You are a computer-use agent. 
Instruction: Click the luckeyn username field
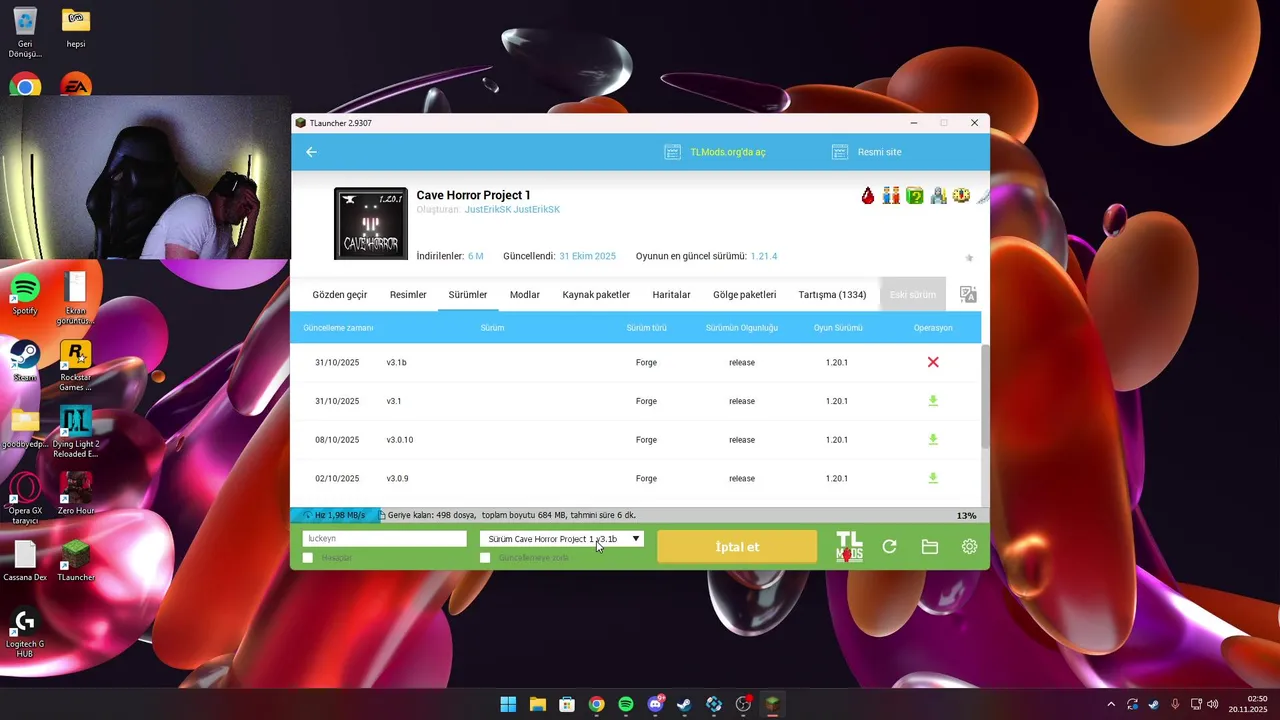(x=384, y=538)
